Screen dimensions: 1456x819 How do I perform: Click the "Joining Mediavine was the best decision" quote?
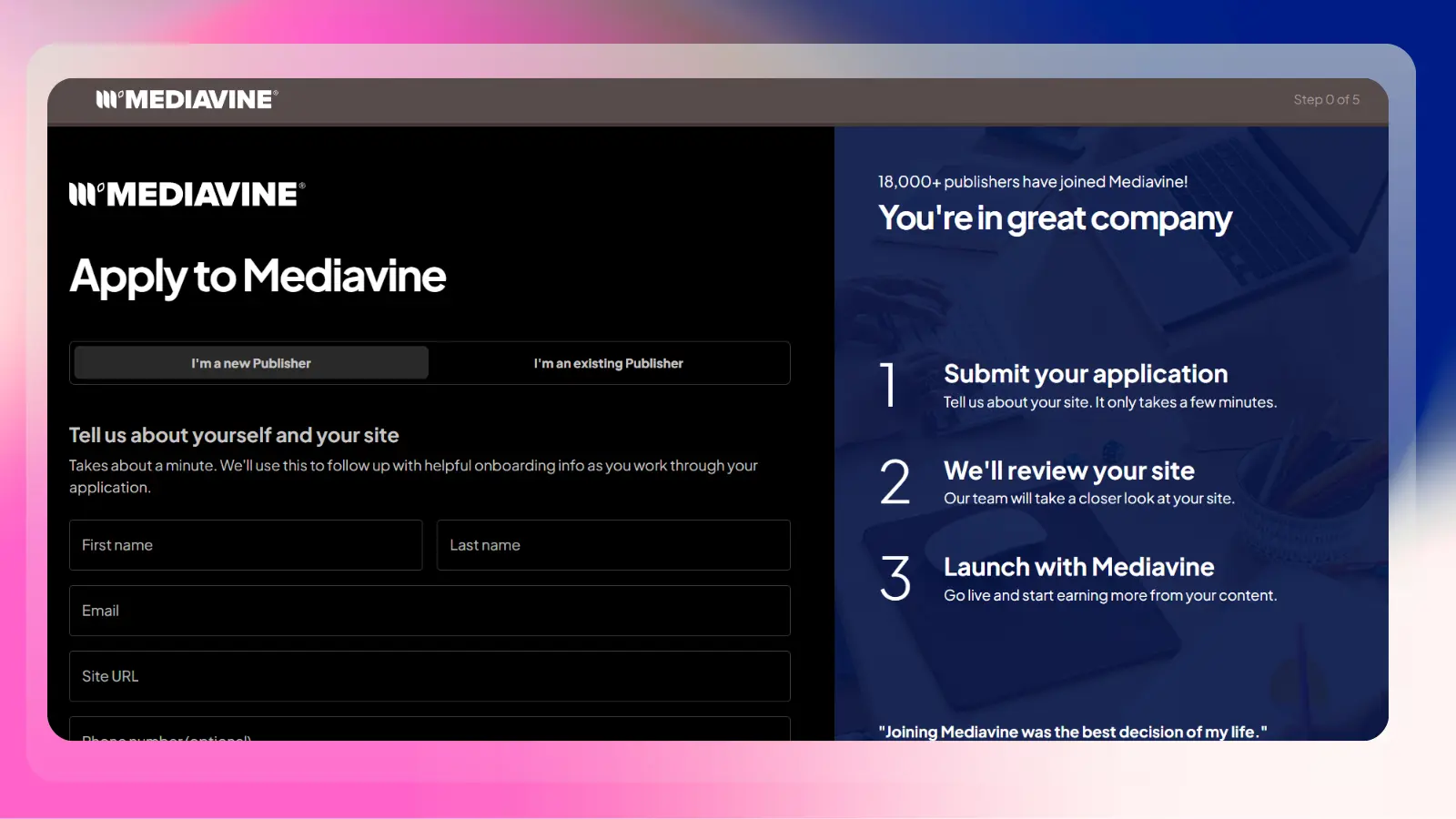pos(1073,732)
